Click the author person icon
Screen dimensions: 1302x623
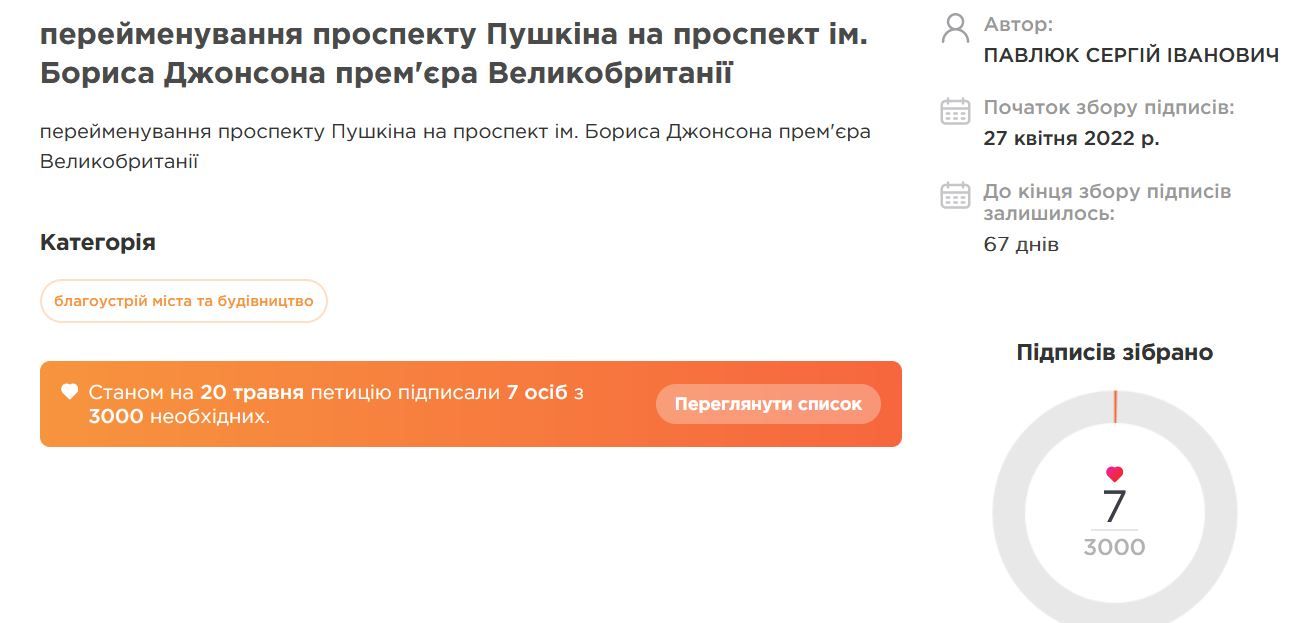click(955, 28)
